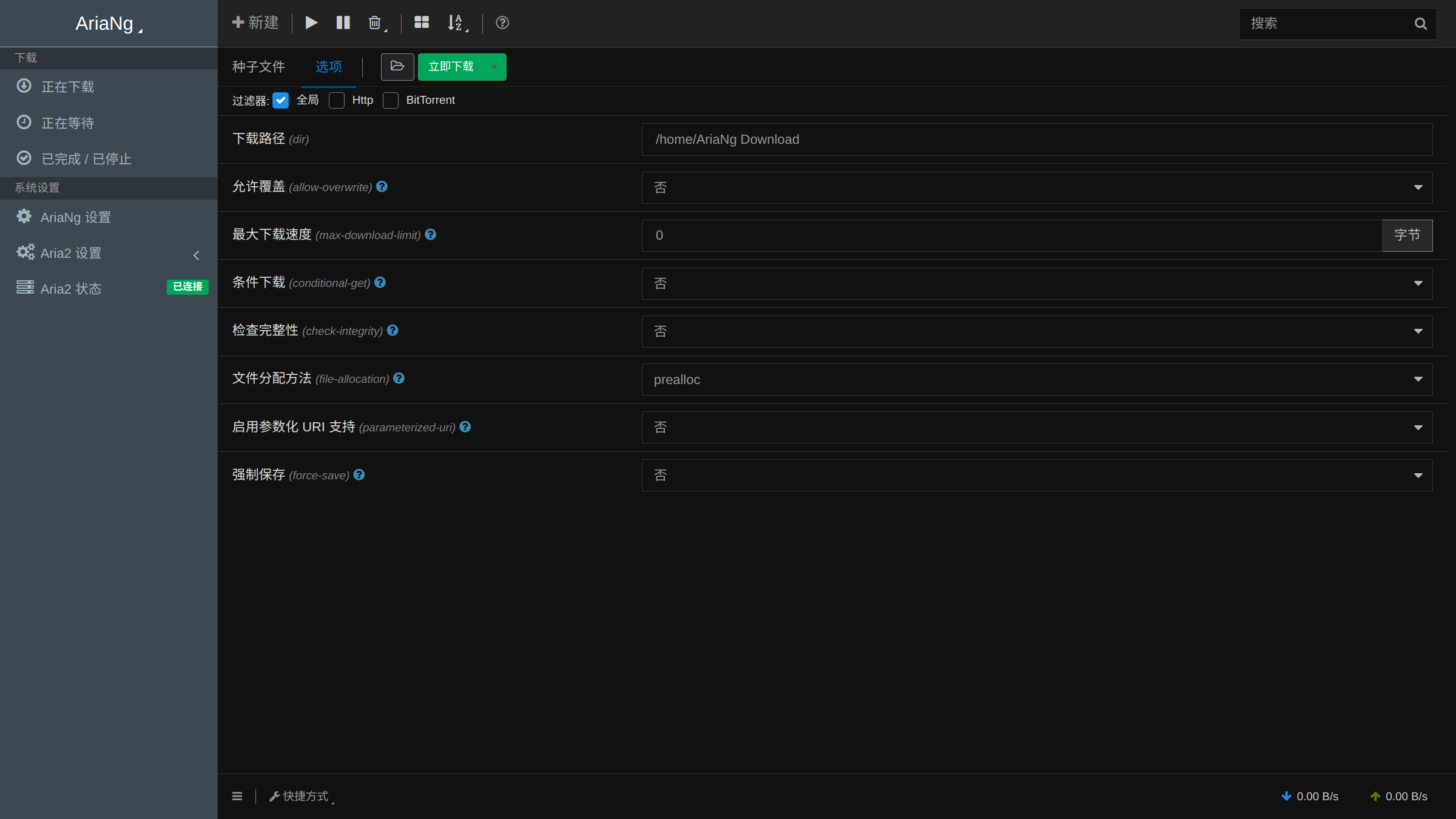Open the 启用参数化 URI 支持 dropdown
The height and width of the screenshot is (819, 1456).
point(1037,427)
